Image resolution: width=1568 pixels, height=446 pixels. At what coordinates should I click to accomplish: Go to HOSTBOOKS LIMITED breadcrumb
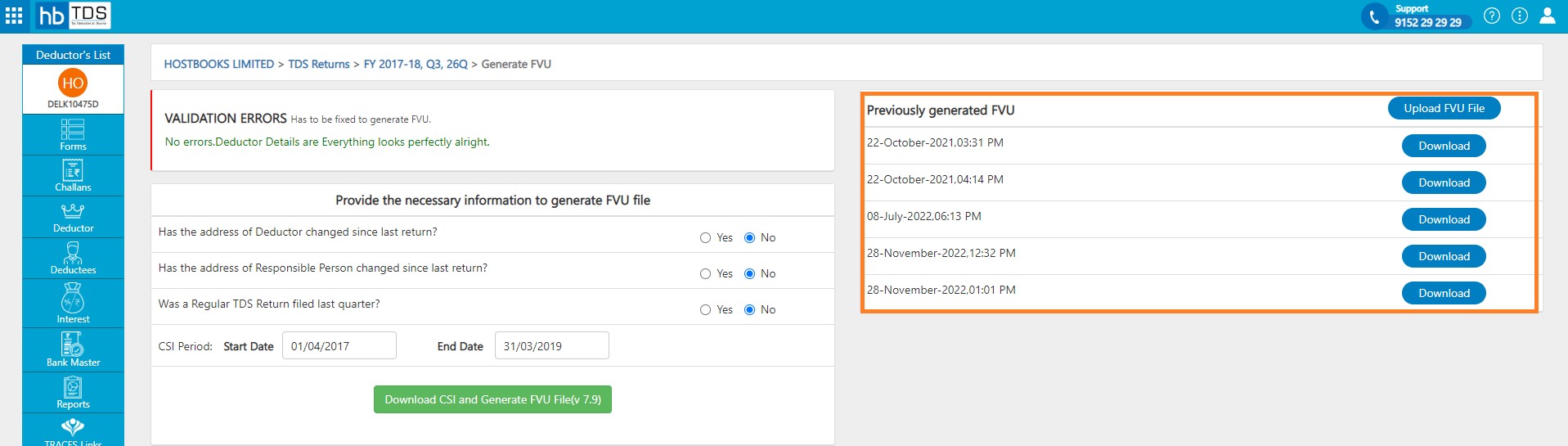coord(219,64)
